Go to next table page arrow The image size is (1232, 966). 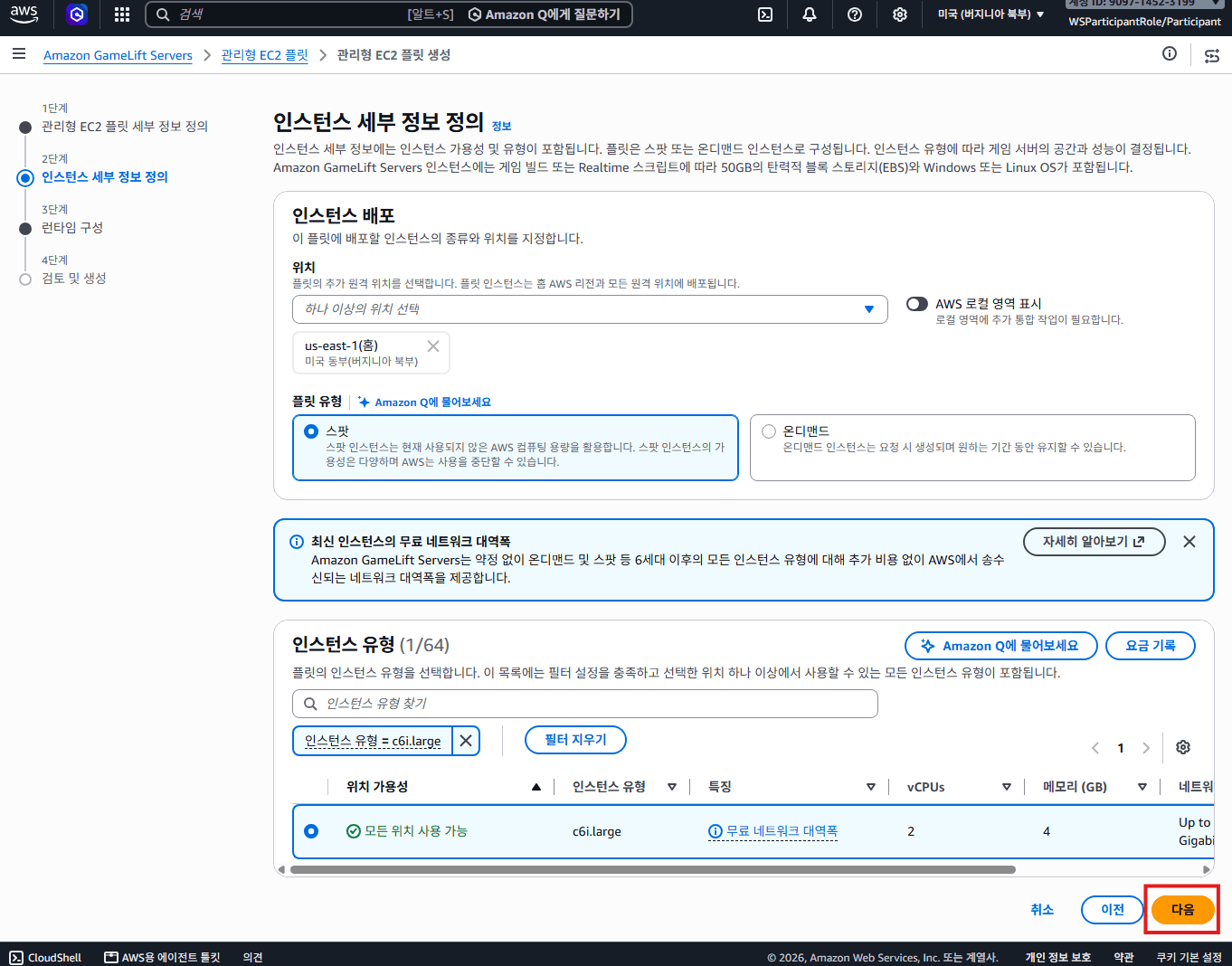pyautogui.click(x=1146, y=748)
